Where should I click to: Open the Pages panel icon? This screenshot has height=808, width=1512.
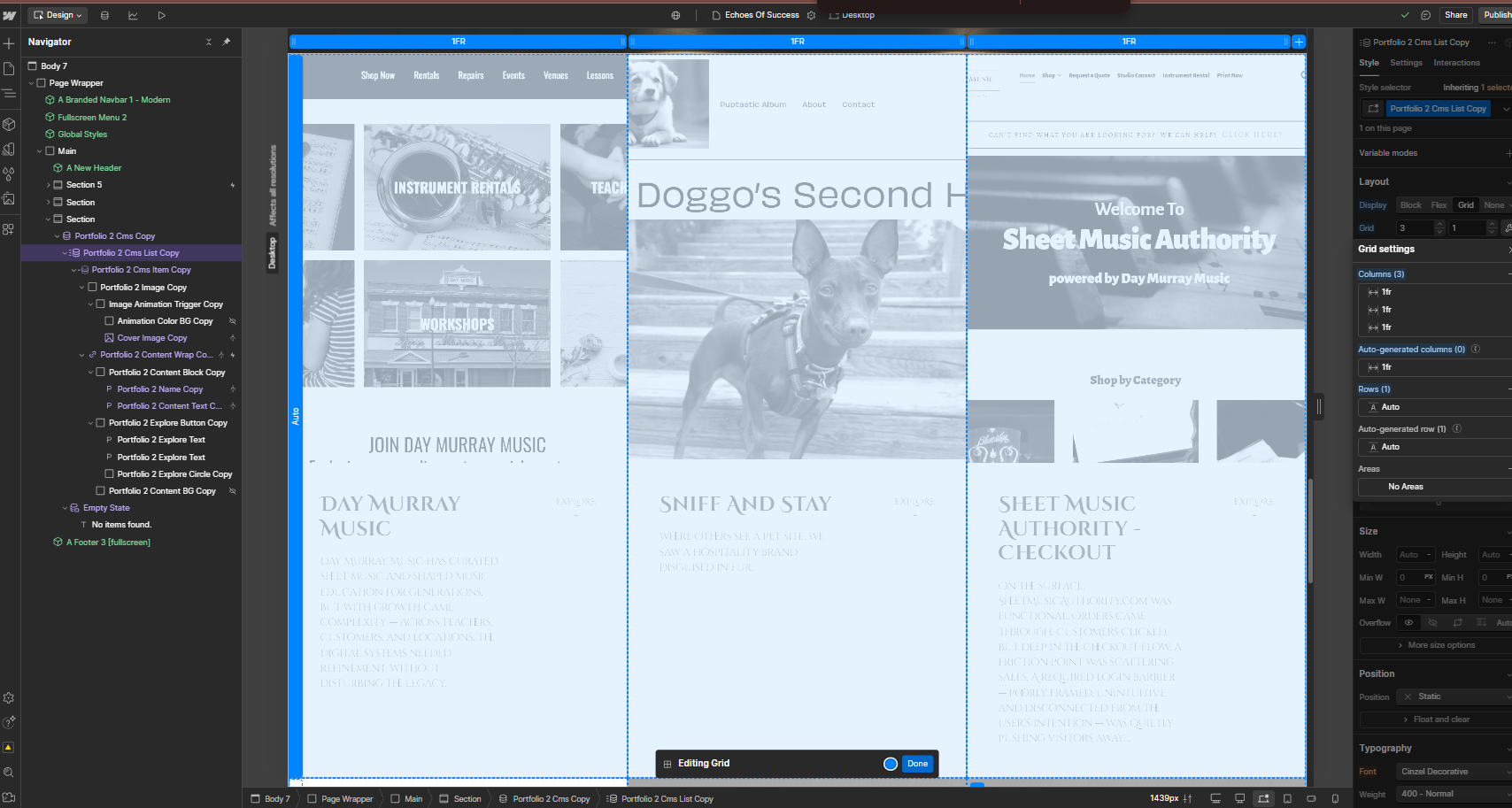point(9,69)
